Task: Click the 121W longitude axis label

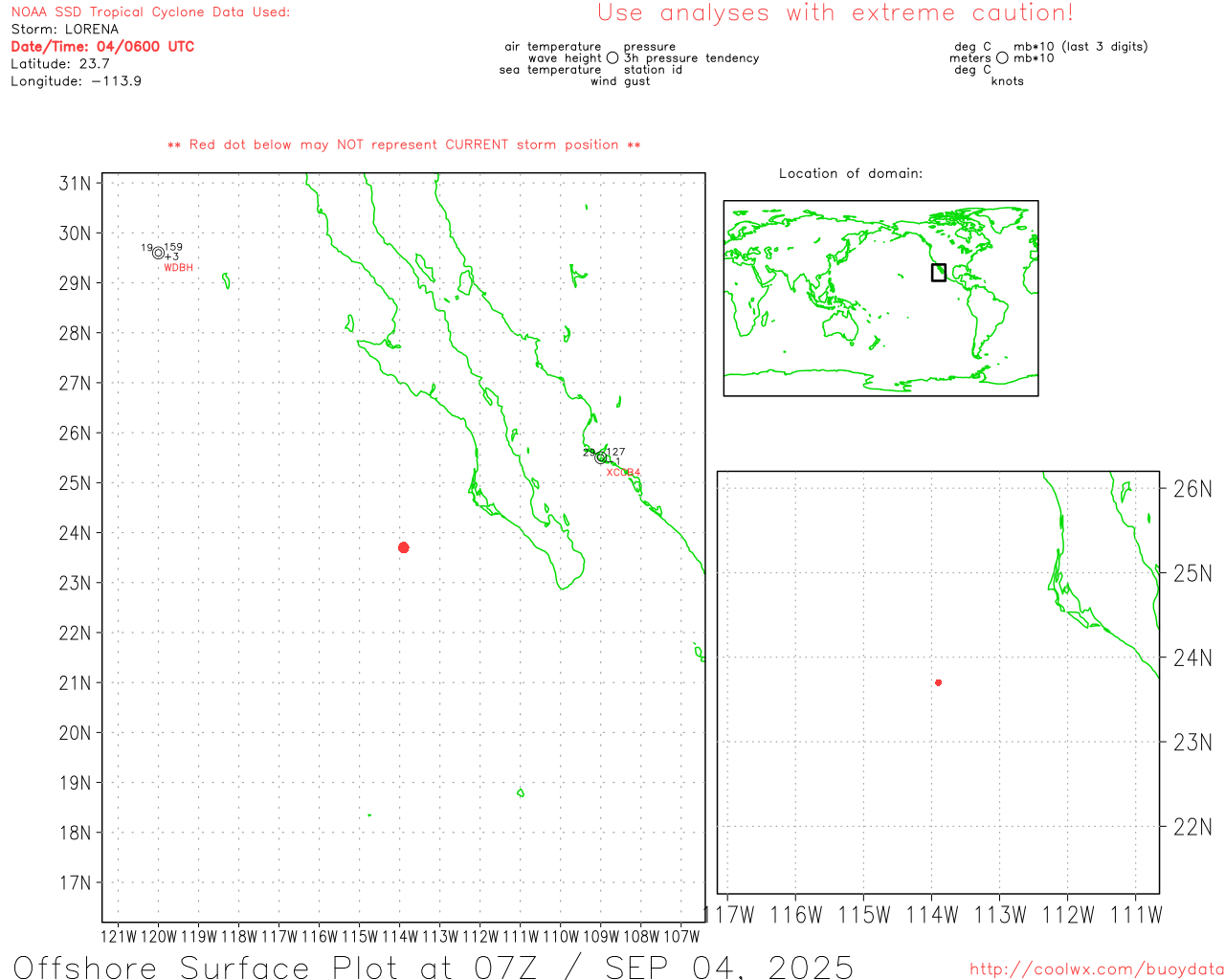Action: [x=119, y=937]
